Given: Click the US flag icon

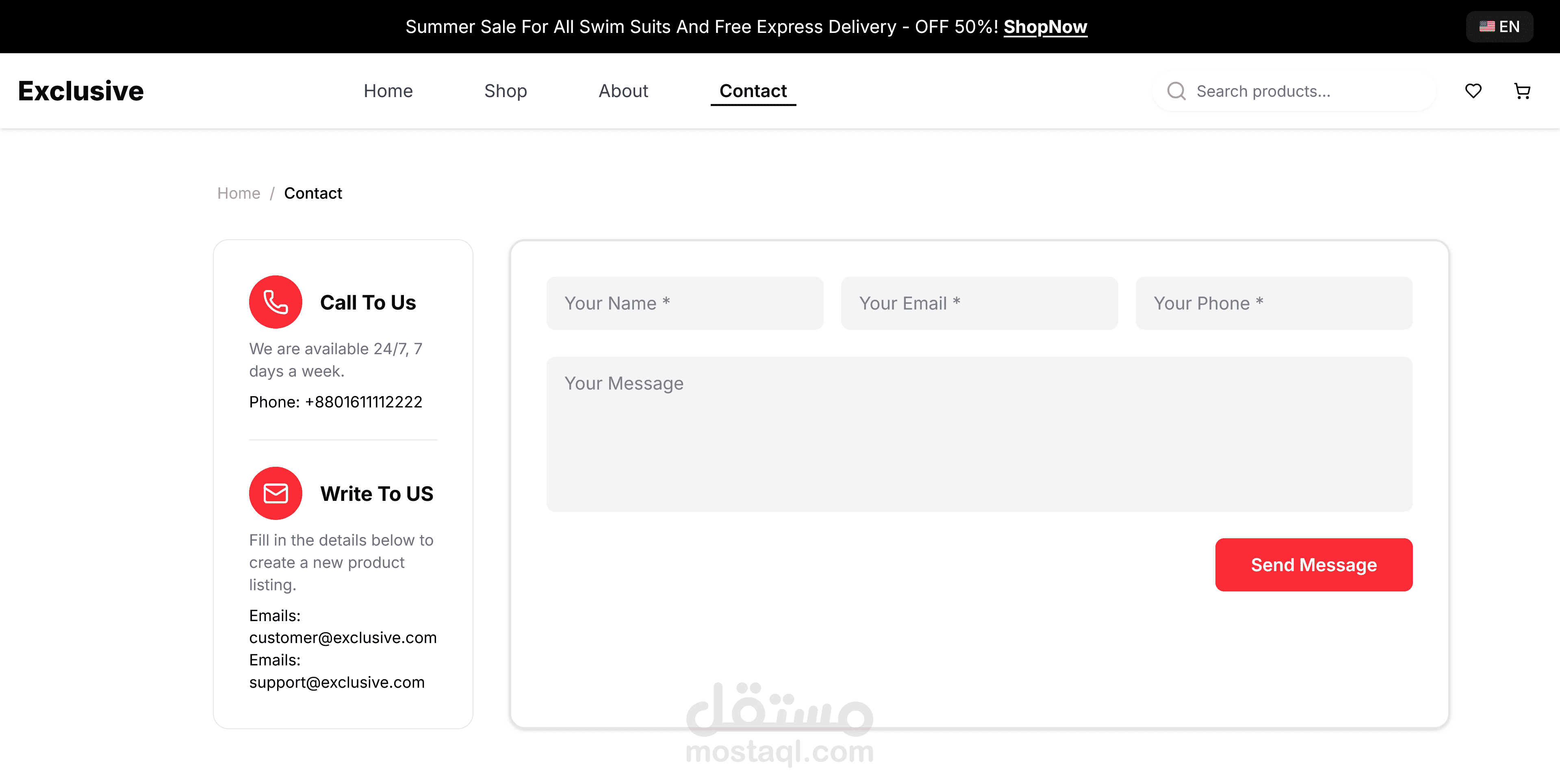Looking at the screenshot, I should coord(1487,27).
